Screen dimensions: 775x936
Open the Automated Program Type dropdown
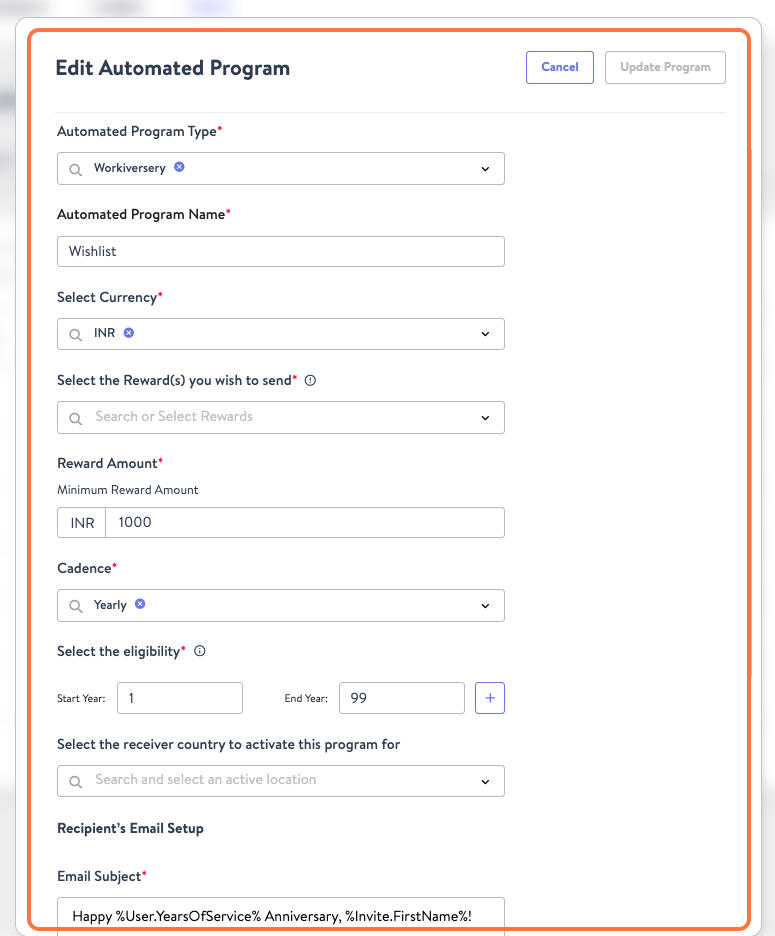pos(485,168)
